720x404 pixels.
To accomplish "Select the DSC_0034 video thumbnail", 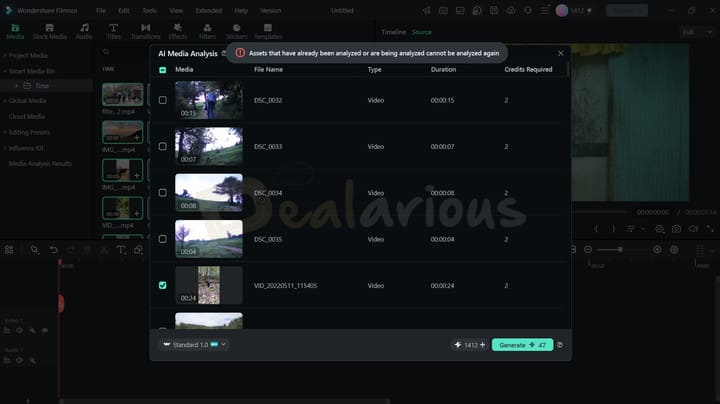I will [x=209, y=193].
